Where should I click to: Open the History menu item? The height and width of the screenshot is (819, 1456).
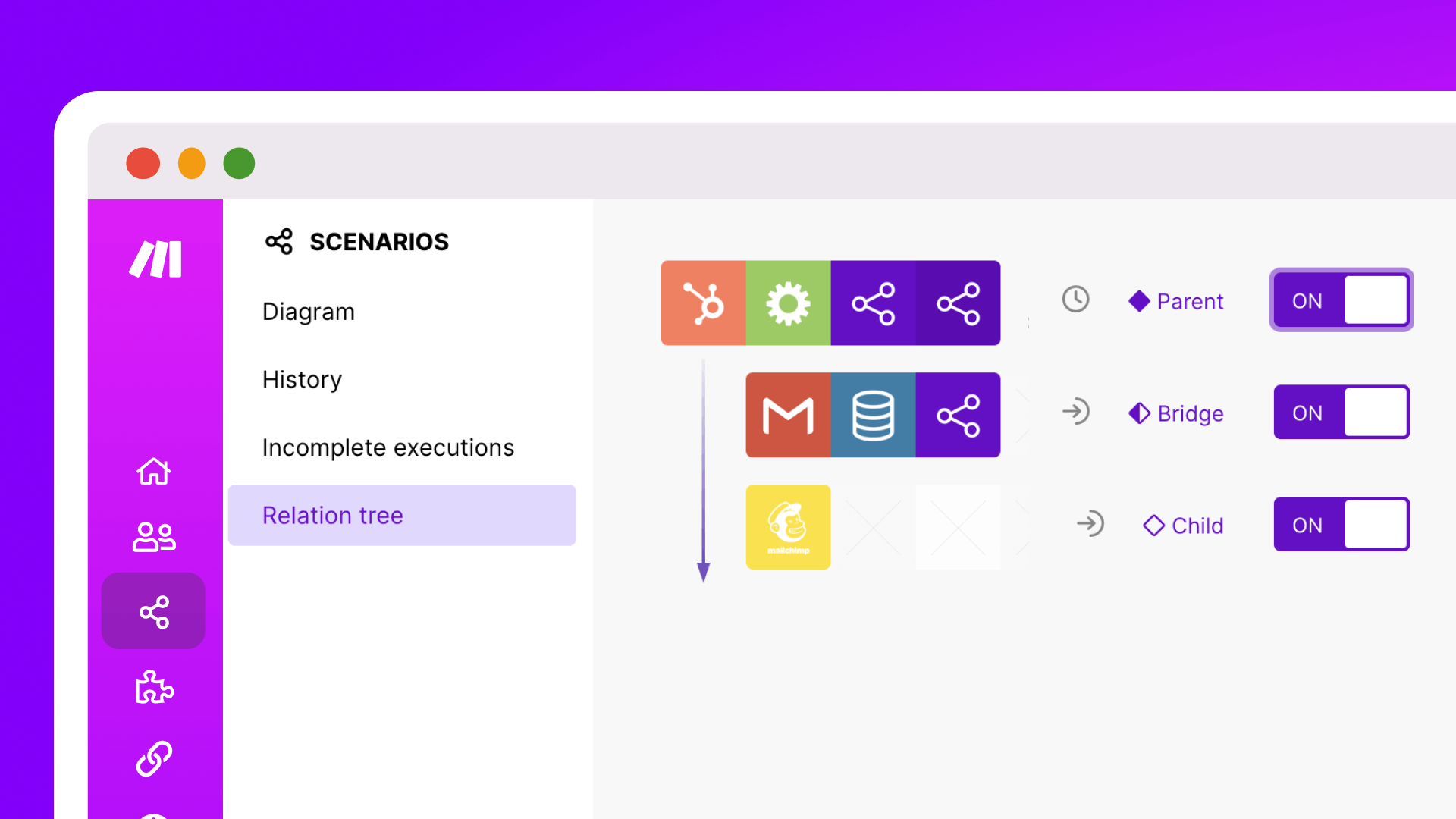(302, 379)
